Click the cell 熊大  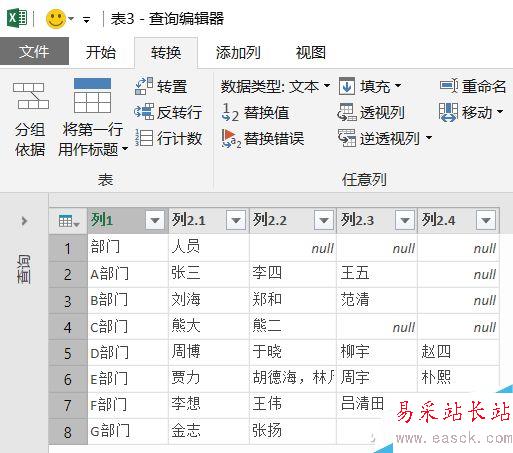click(x=209, y=326)
